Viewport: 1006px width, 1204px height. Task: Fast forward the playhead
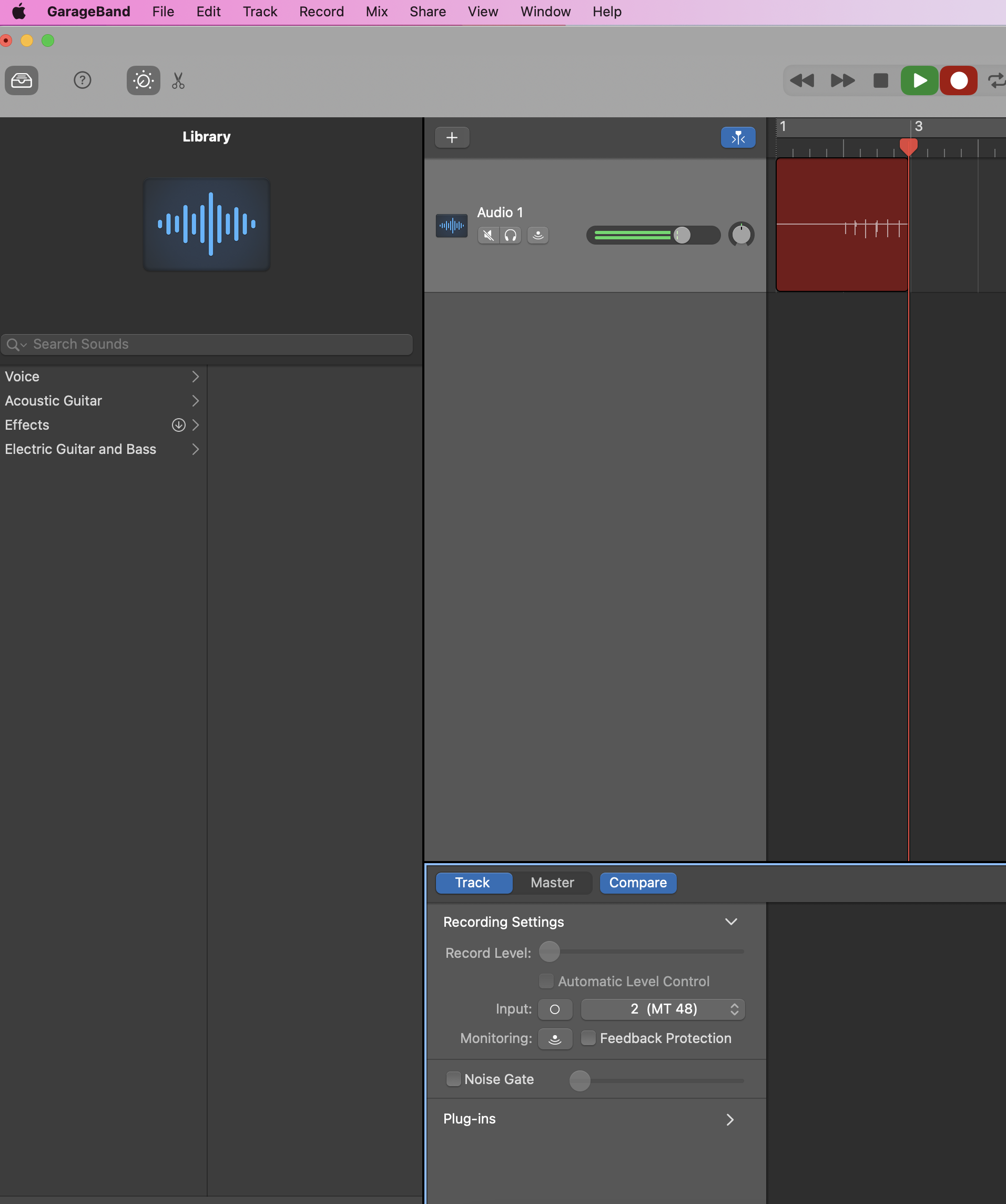coord(842,80)
